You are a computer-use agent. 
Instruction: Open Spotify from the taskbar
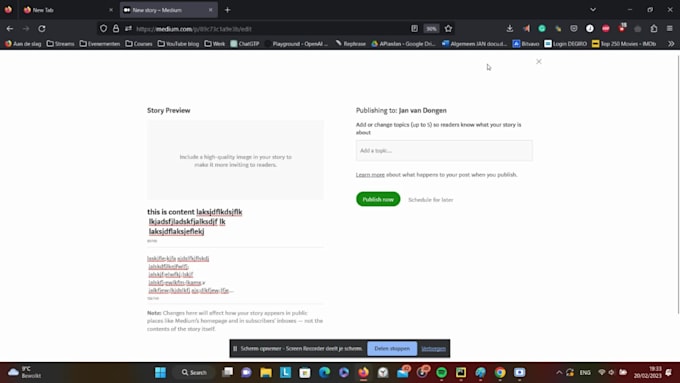pos(441,373)
